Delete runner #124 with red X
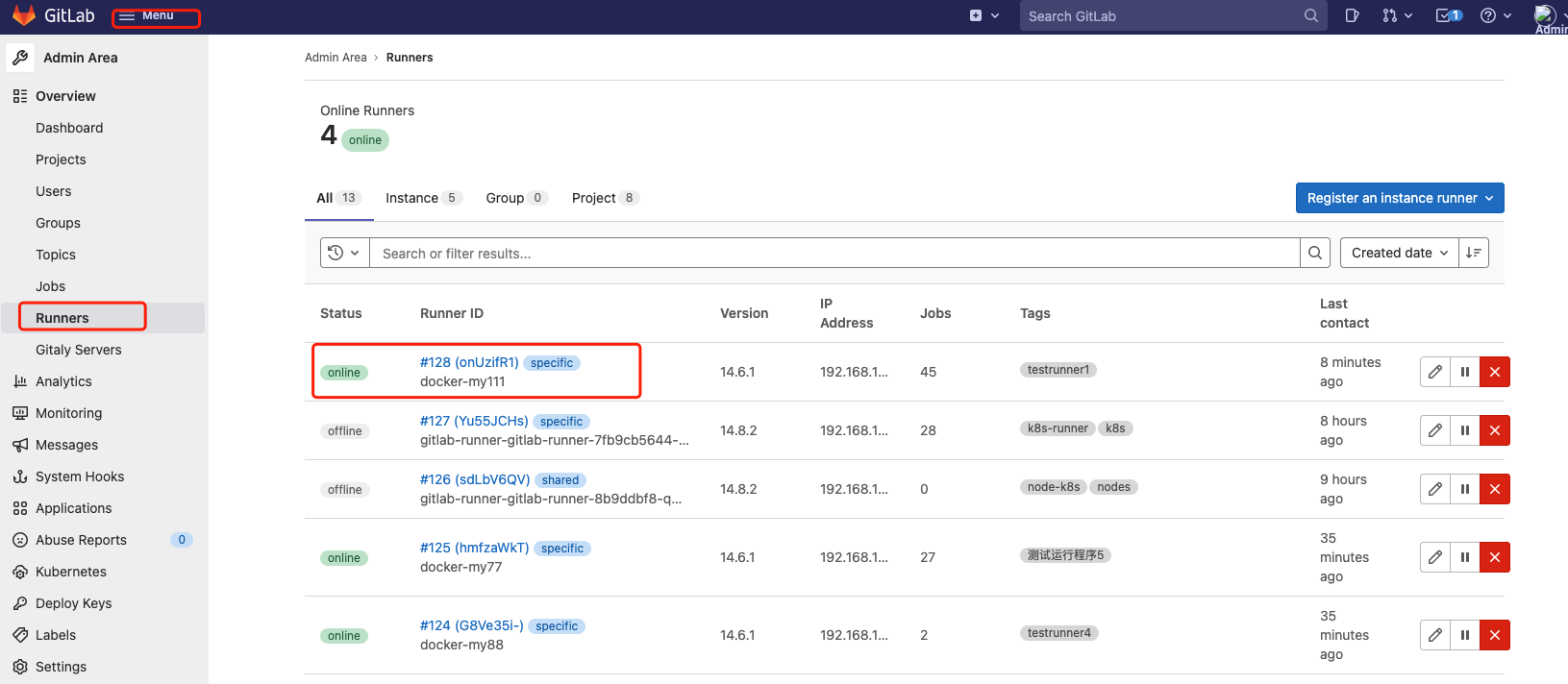This screenshot has width=1568, height=684. [x=1495, y=635]
